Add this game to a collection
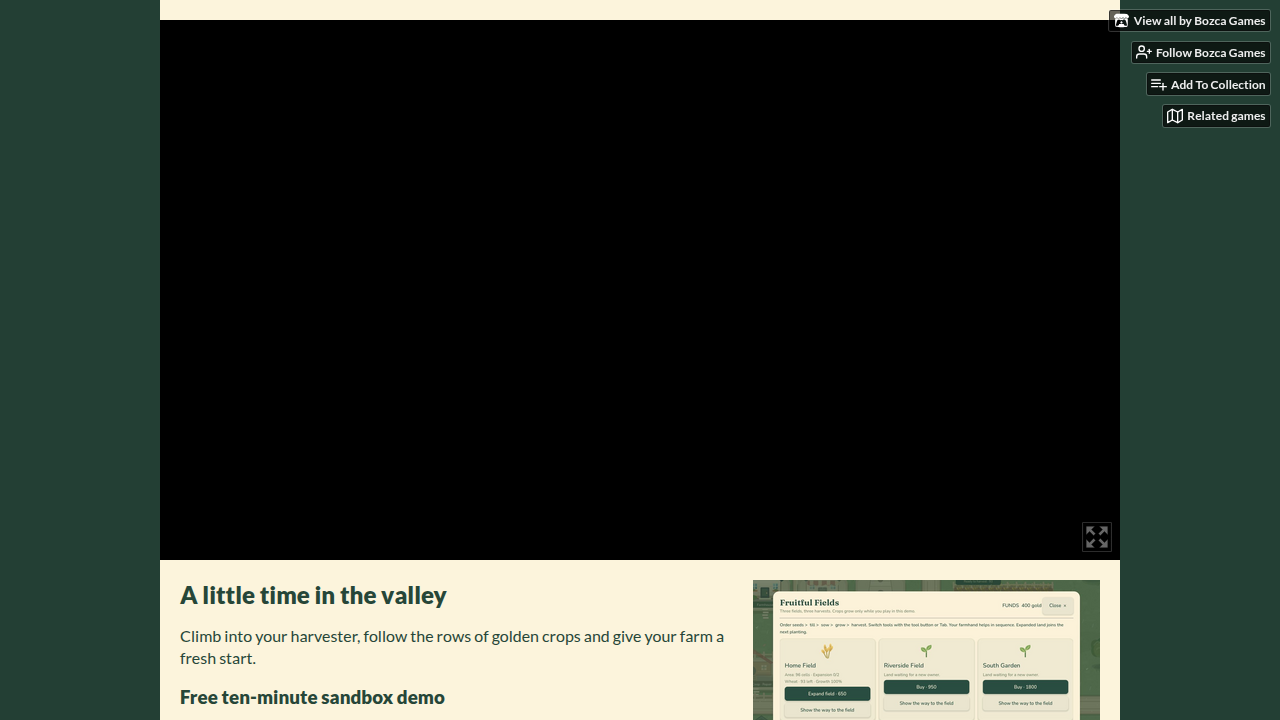The height and width of the screenshot is (720, 1280). [x=1208, y=84]
